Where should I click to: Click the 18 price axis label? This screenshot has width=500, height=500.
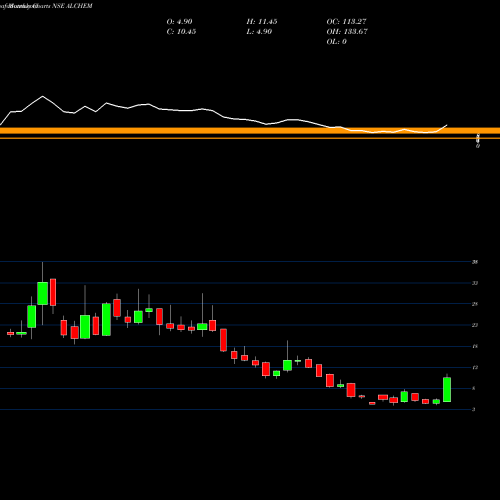click(x=475, y=346)
